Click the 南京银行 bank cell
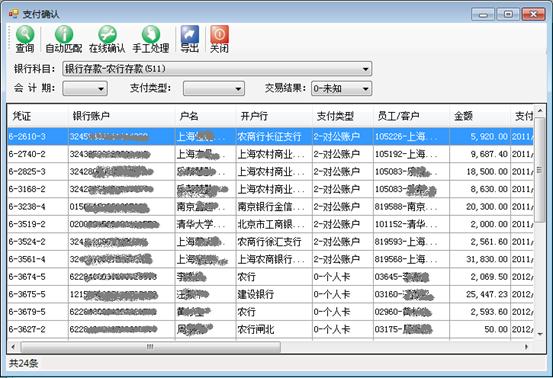This screenshot has height=378, width=553. click(x=274, y=207)
